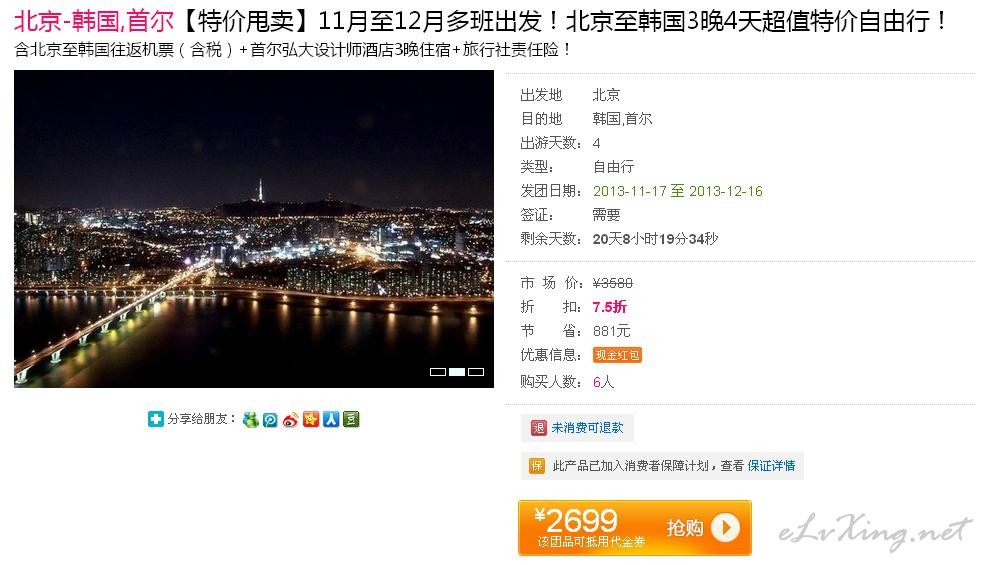The height and width of the screenshot is (565, 983).
Task: Click the 2013-11-17 至 2013-12-16 departure dates
Action: point(678,191)
